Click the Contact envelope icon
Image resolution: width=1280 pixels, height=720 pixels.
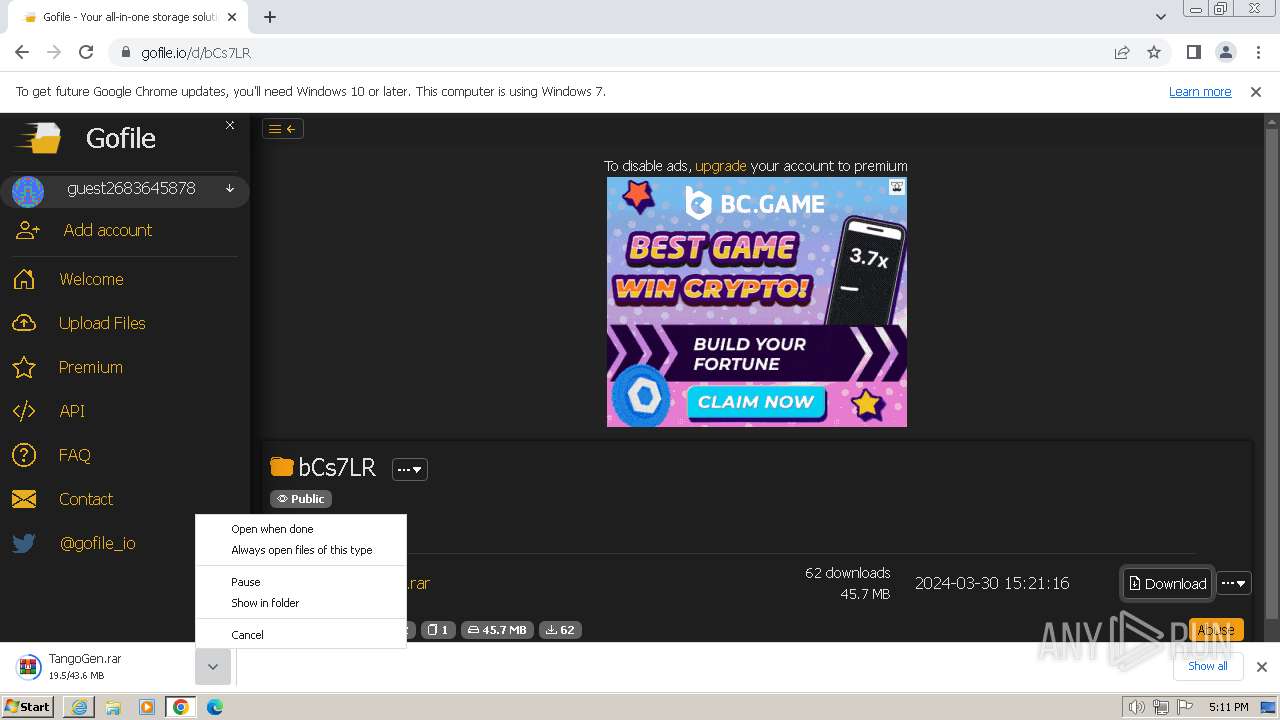[24, 499]
